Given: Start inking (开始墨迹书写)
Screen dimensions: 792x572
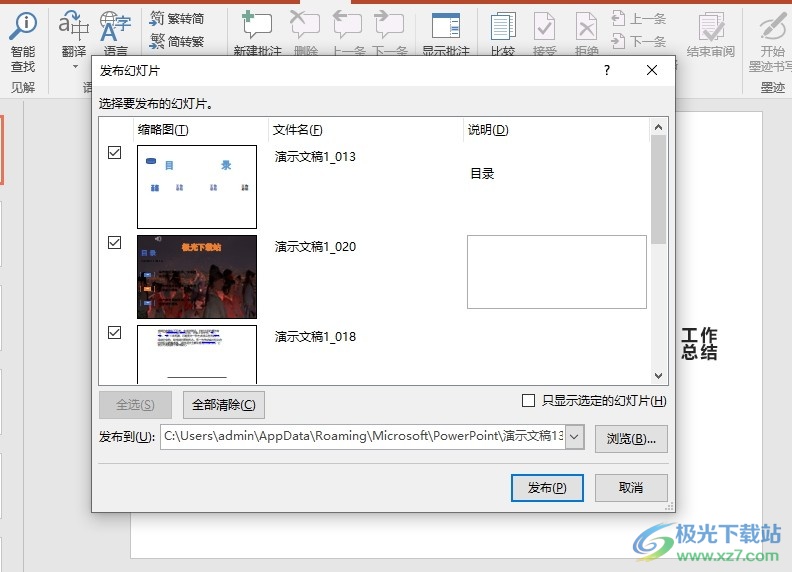Looking at the screenshot, I should pos(772,40).
